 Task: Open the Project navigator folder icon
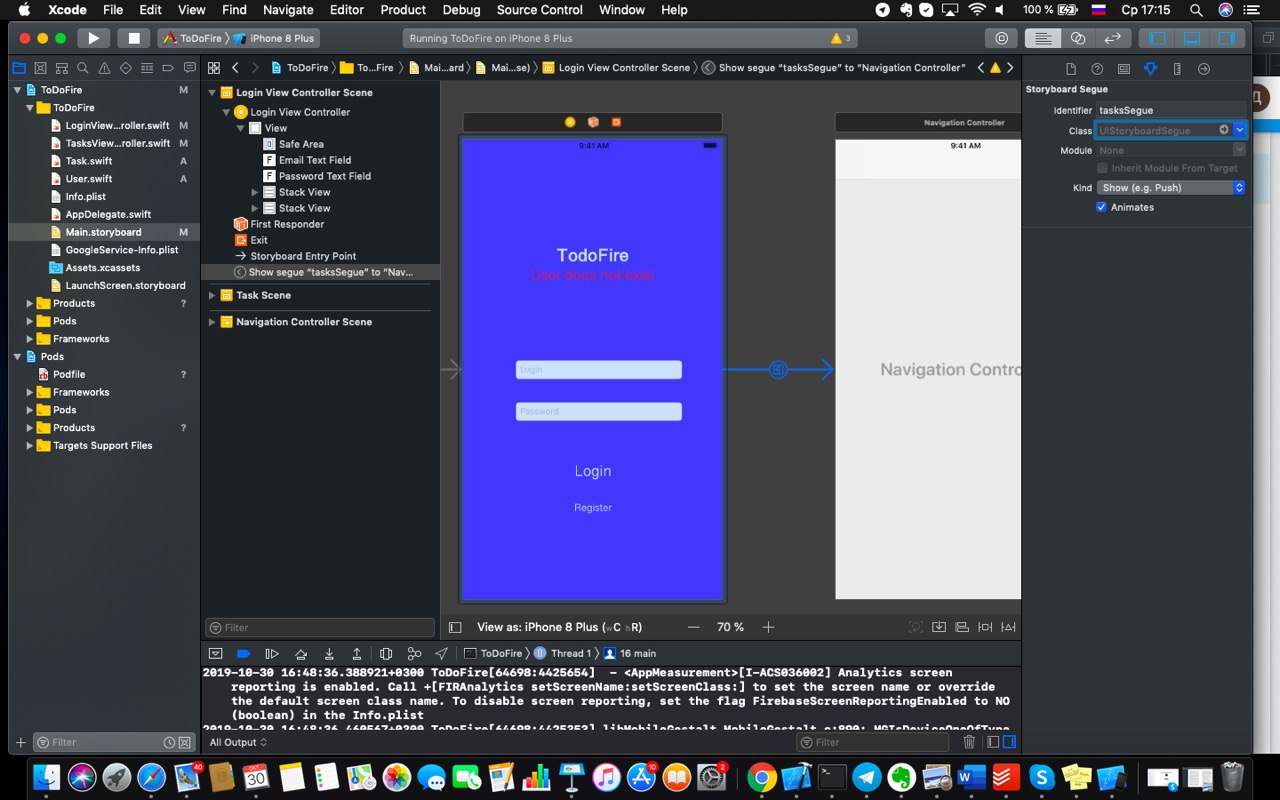tap(18, 68)
